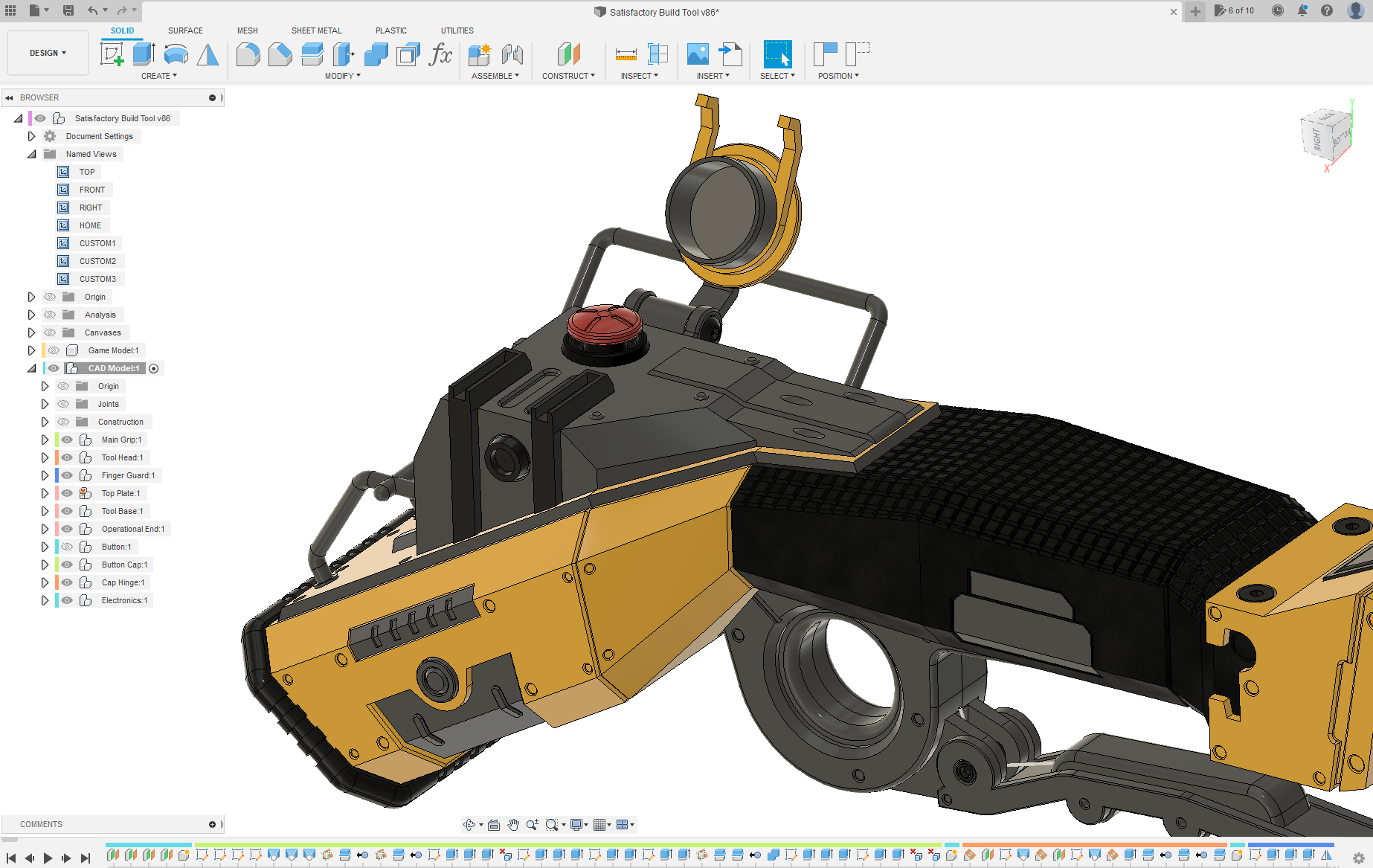Expand the Document Settings node

(31, 136)
